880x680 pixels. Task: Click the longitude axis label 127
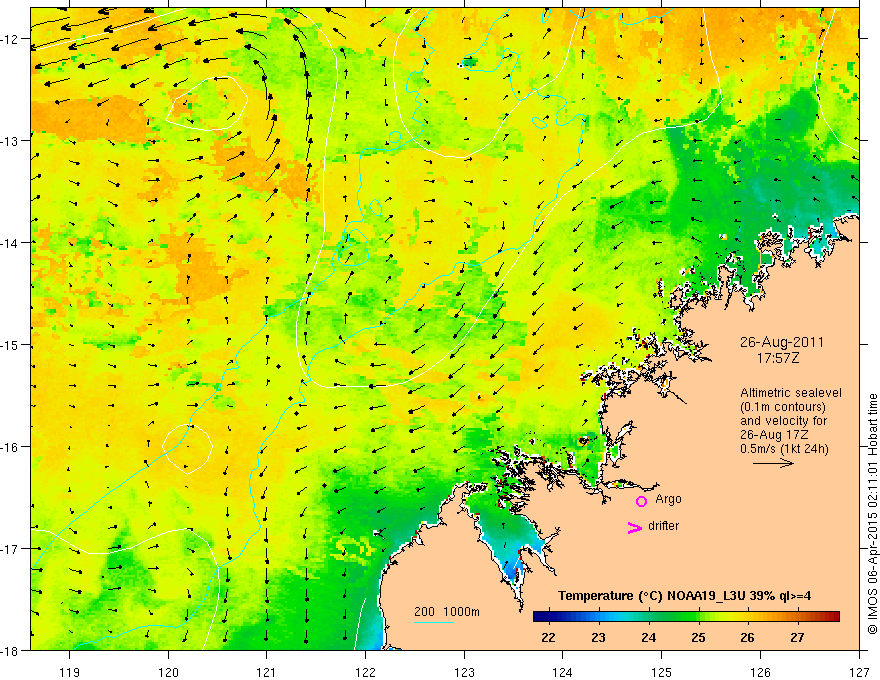(859, 672)
